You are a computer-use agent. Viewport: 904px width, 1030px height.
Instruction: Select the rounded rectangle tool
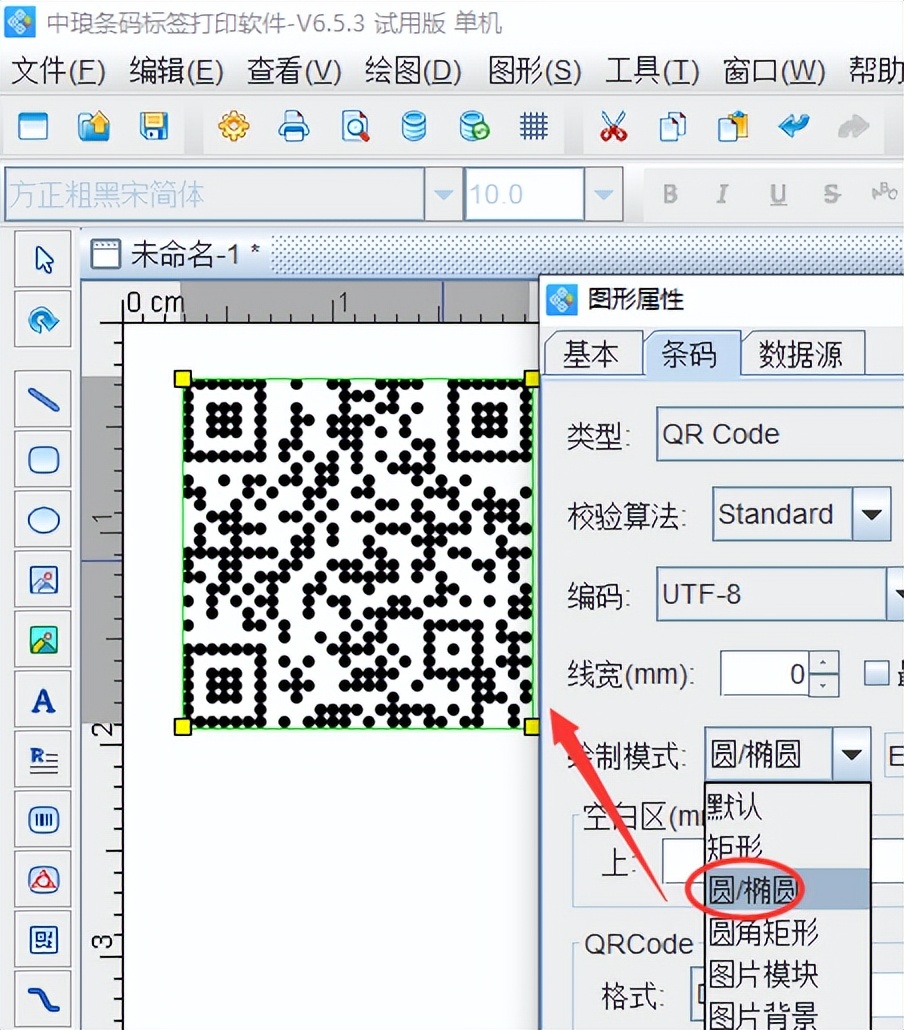pos(43,460)
